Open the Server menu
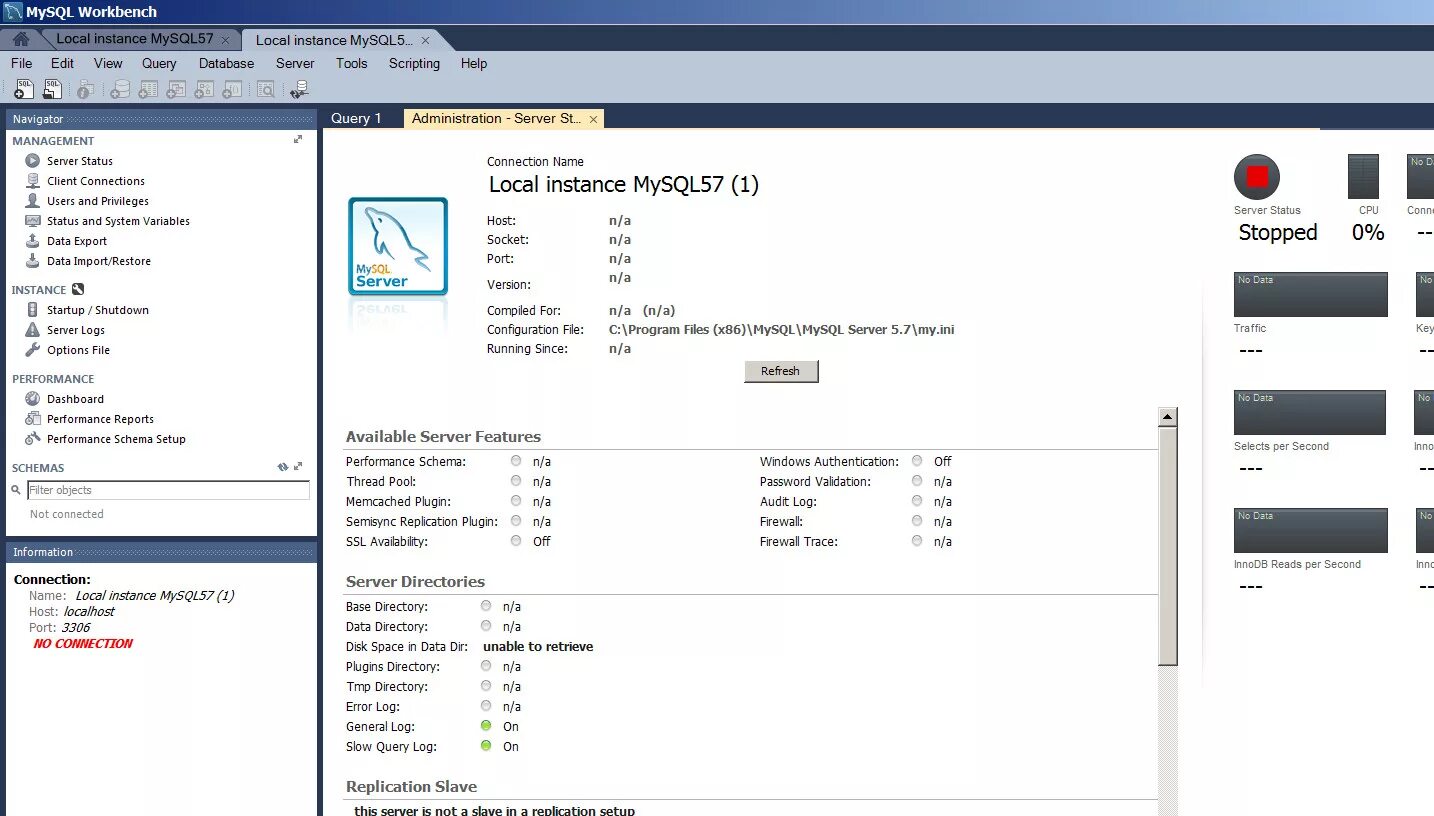This screenshot has width=1434, height=816. (295, 63)
